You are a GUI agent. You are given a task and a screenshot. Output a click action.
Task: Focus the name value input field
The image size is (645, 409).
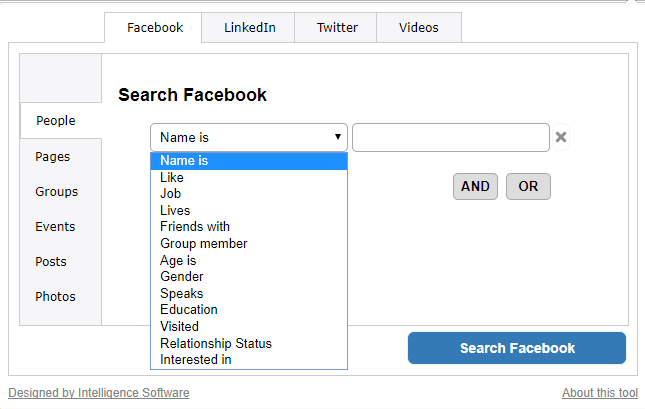click(451, 137)
